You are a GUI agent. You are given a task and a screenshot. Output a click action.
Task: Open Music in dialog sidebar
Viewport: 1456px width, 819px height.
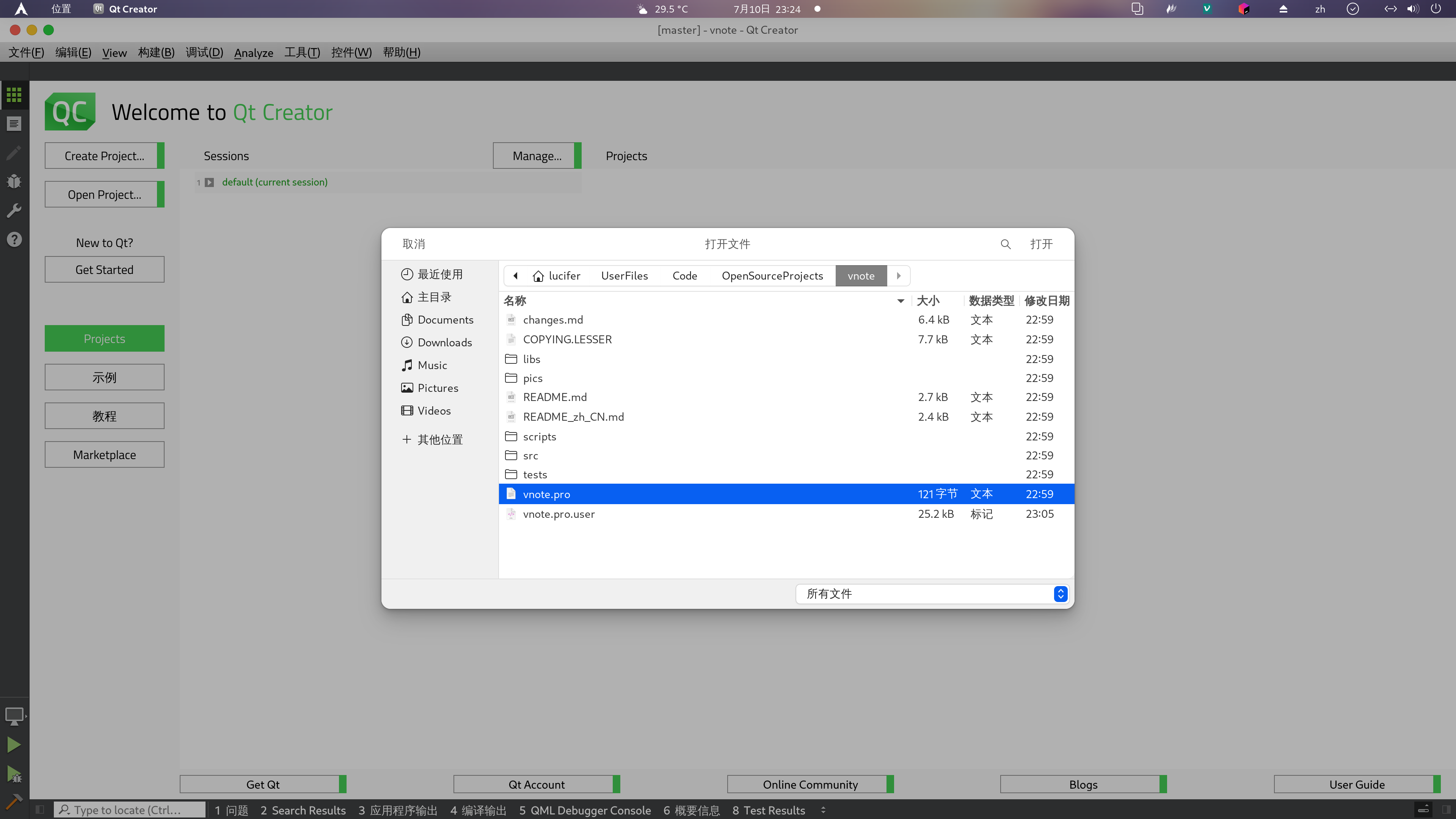pos(424,365)
